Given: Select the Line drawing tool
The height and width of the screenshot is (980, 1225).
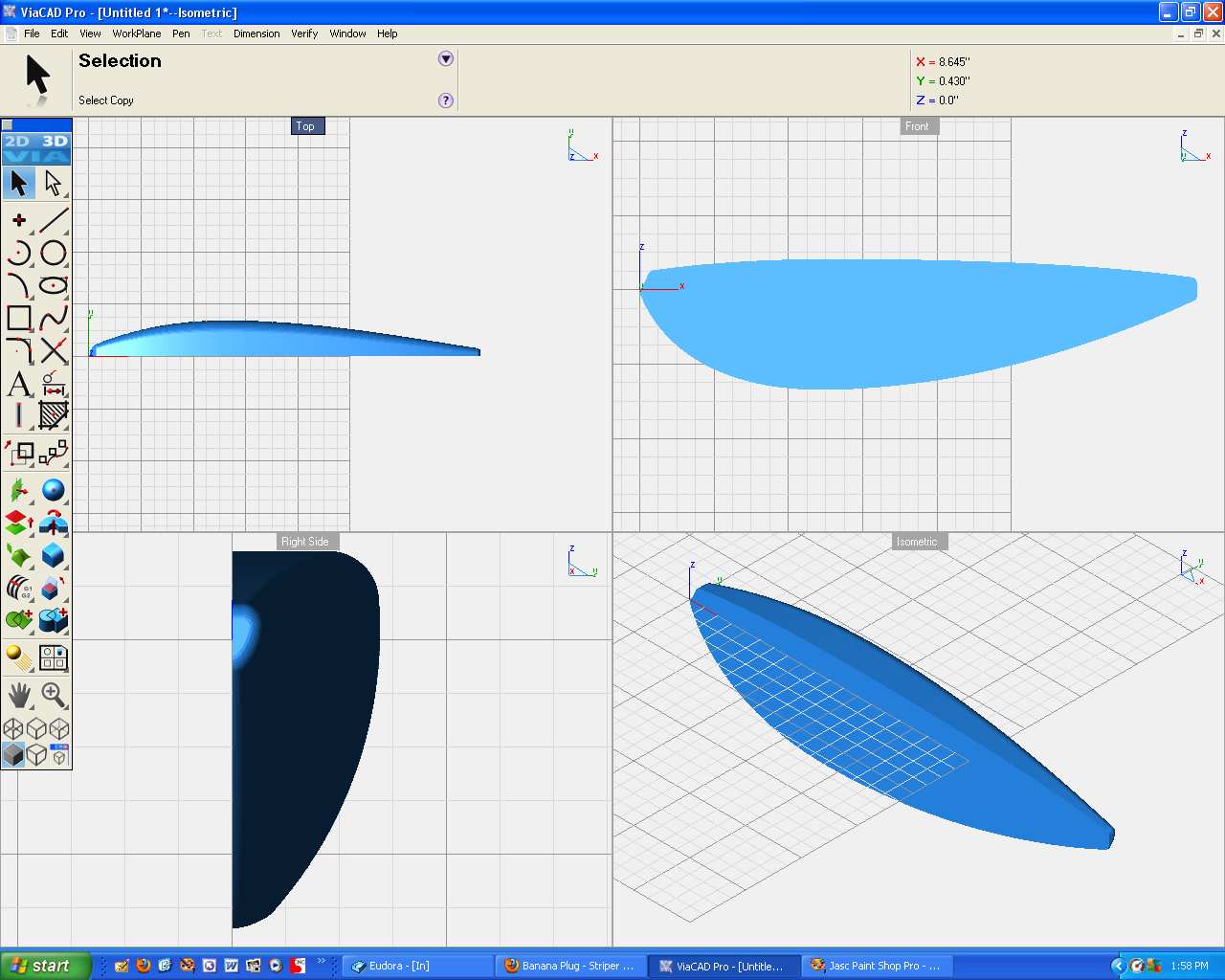Looking at the screenshot, I should 54,220.
